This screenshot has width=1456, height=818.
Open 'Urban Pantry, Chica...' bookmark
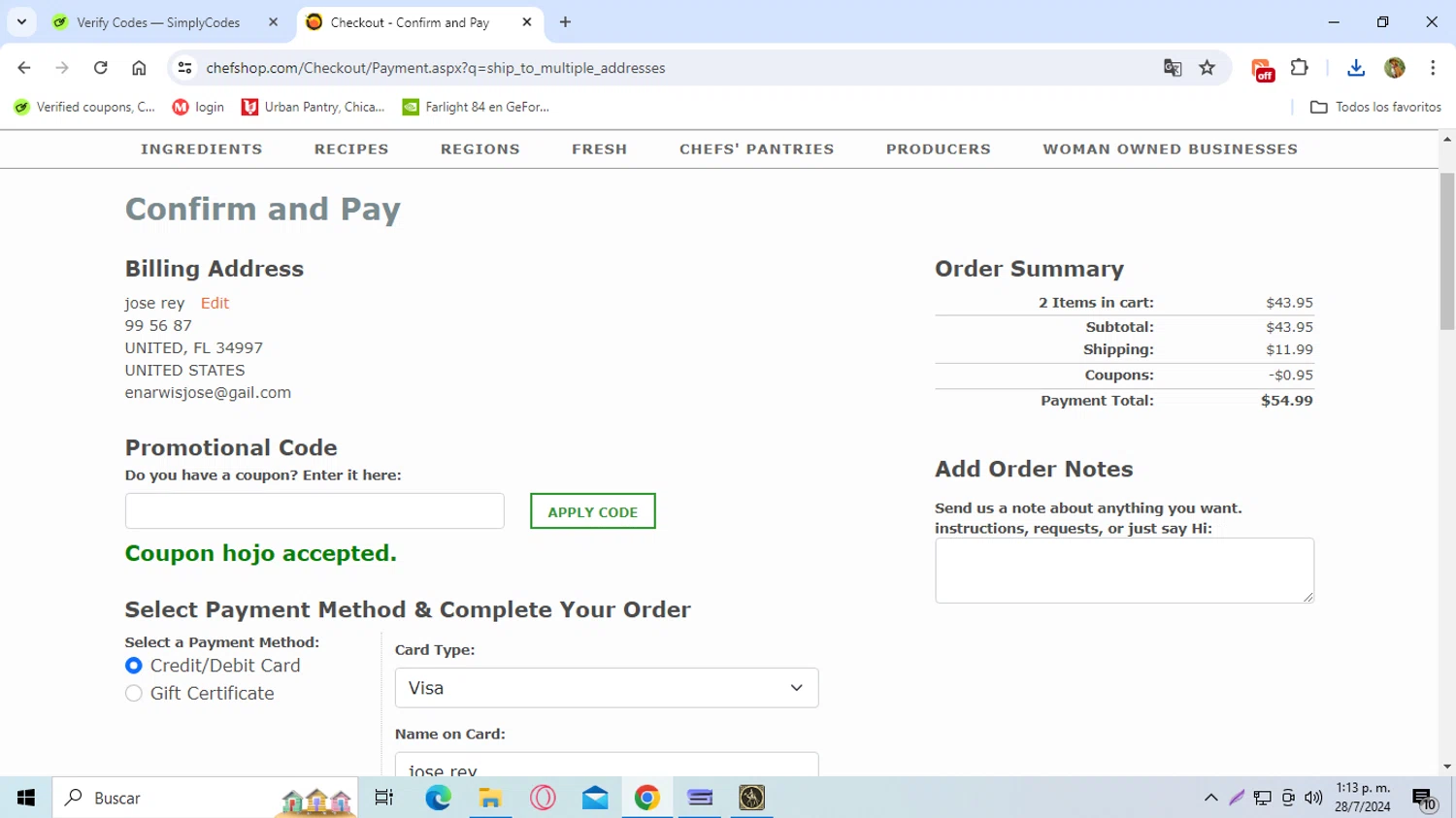314,107
